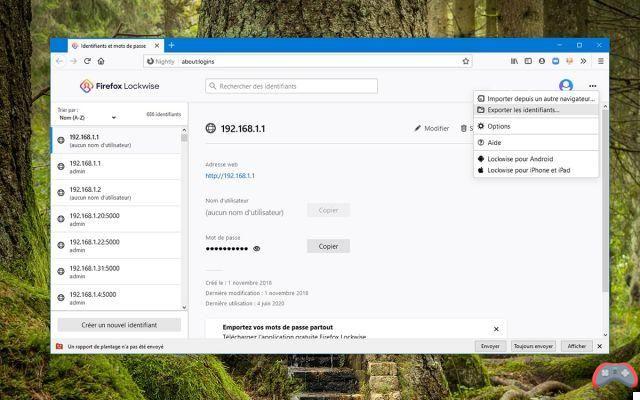Select the 192.168.1.4:5000 login
This screenshot has width=640, height=400.
click(x=117, y=298)
